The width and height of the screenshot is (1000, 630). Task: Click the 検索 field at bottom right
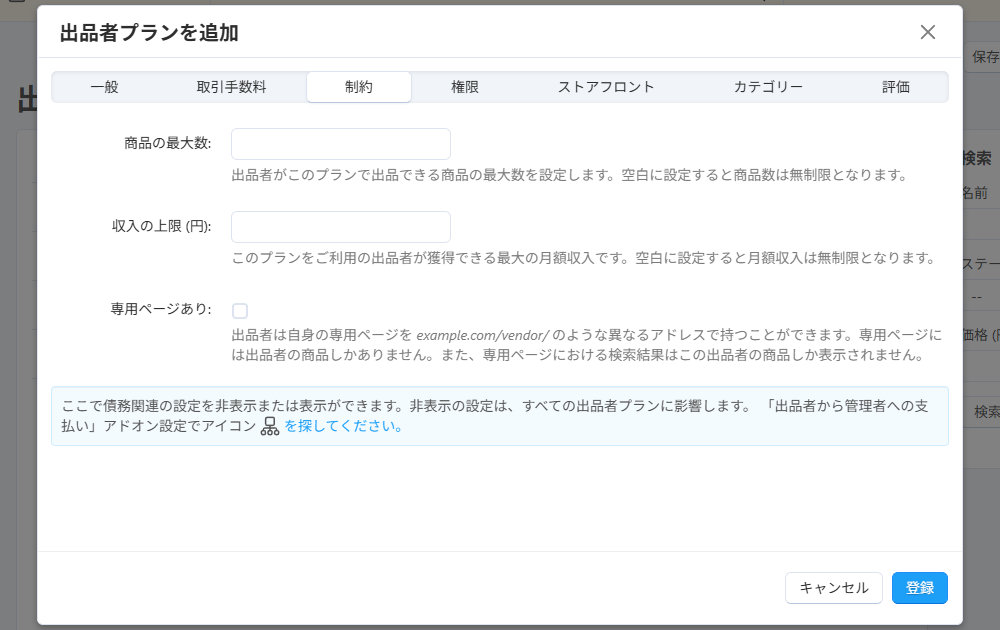989,412
